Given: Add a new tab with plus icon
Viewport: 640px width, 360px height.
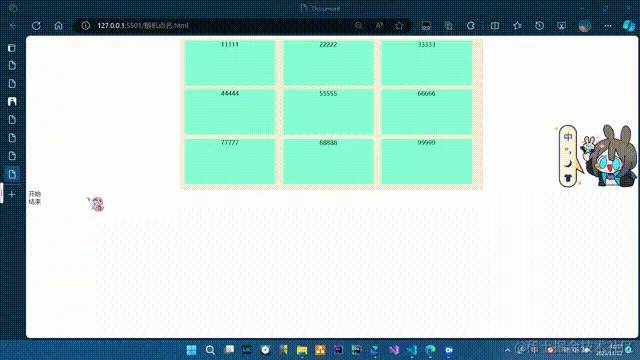Looking at the screenshot, I should coord(12,194).
